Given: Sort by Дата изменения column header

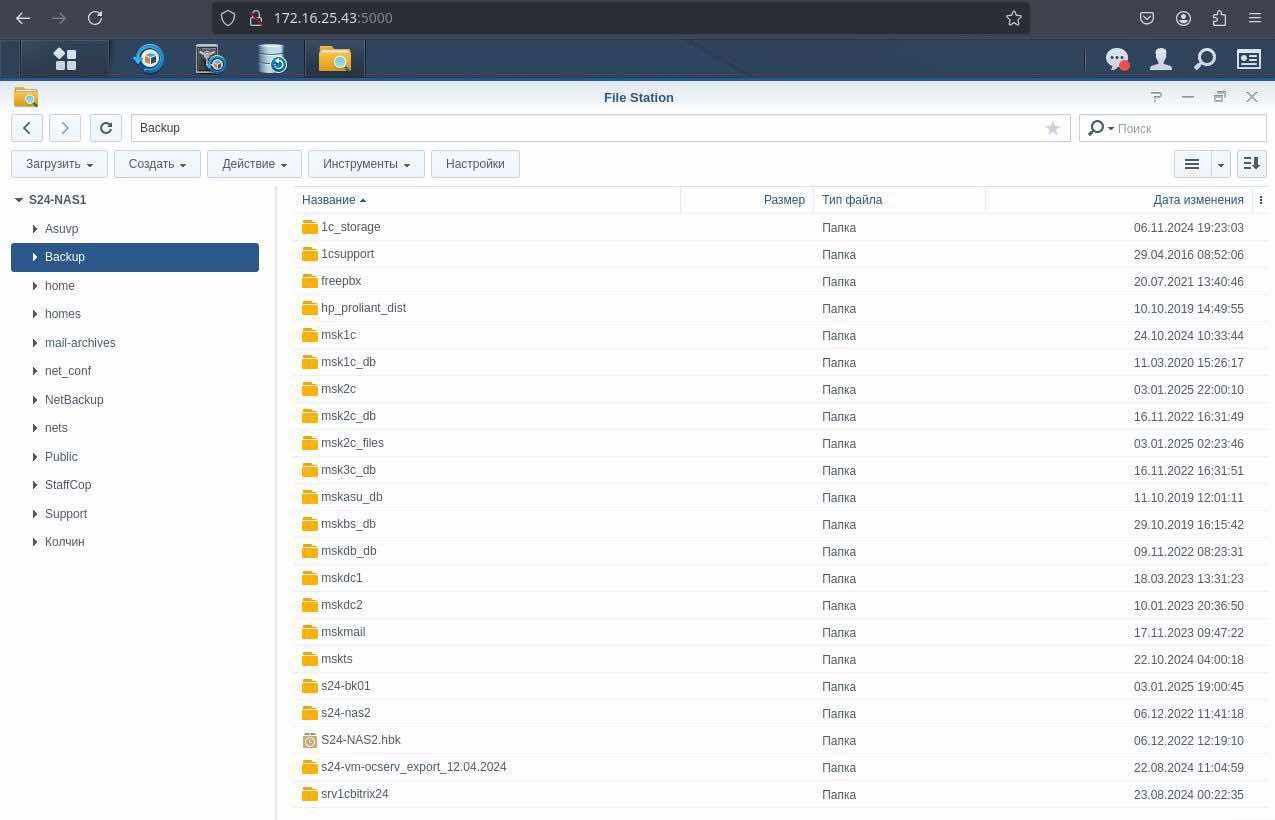Looking at the screenshot, I should point(1197,200).
